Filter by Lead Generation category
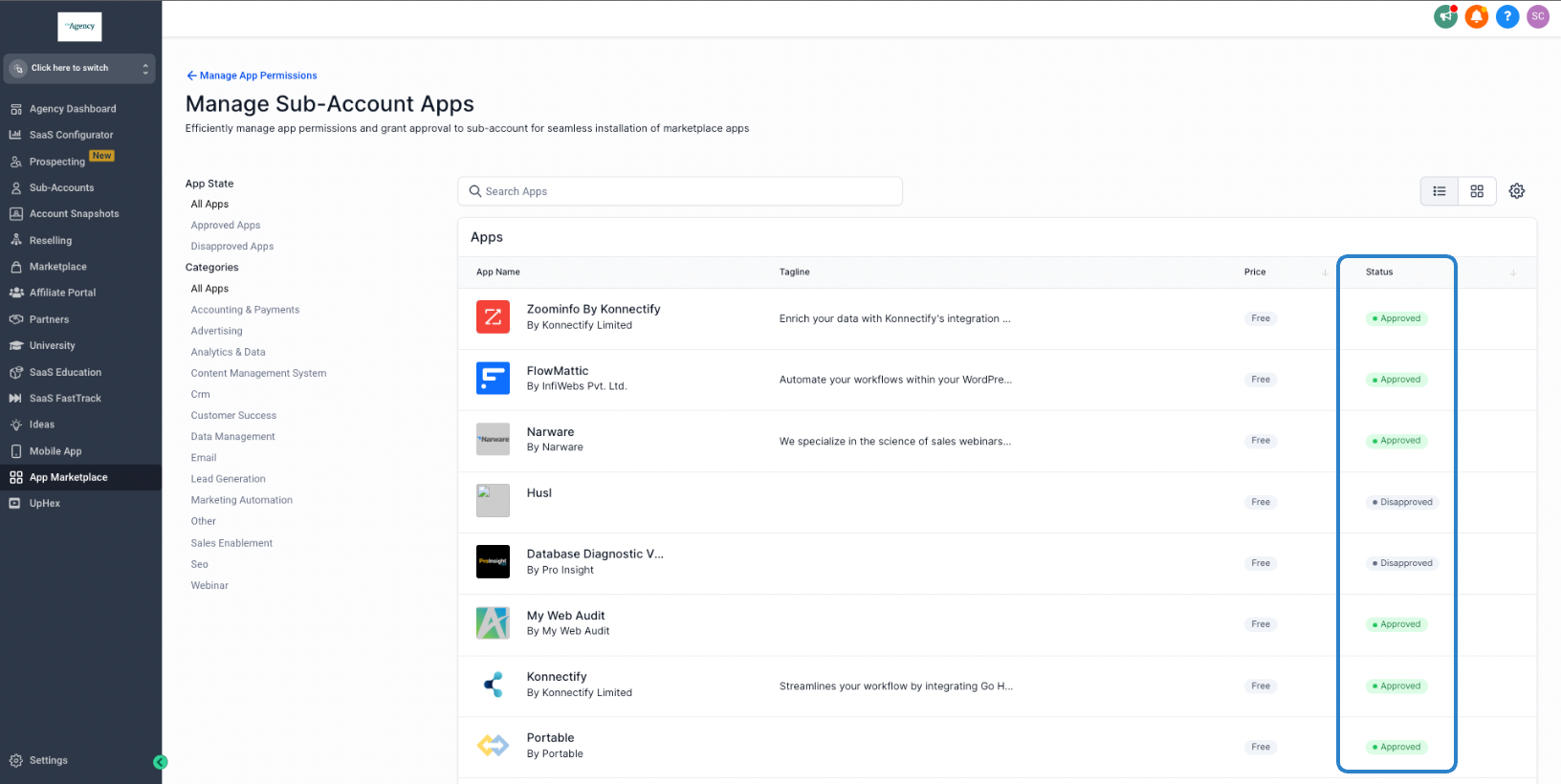1561x784 pixels. [x=228, y=479]
